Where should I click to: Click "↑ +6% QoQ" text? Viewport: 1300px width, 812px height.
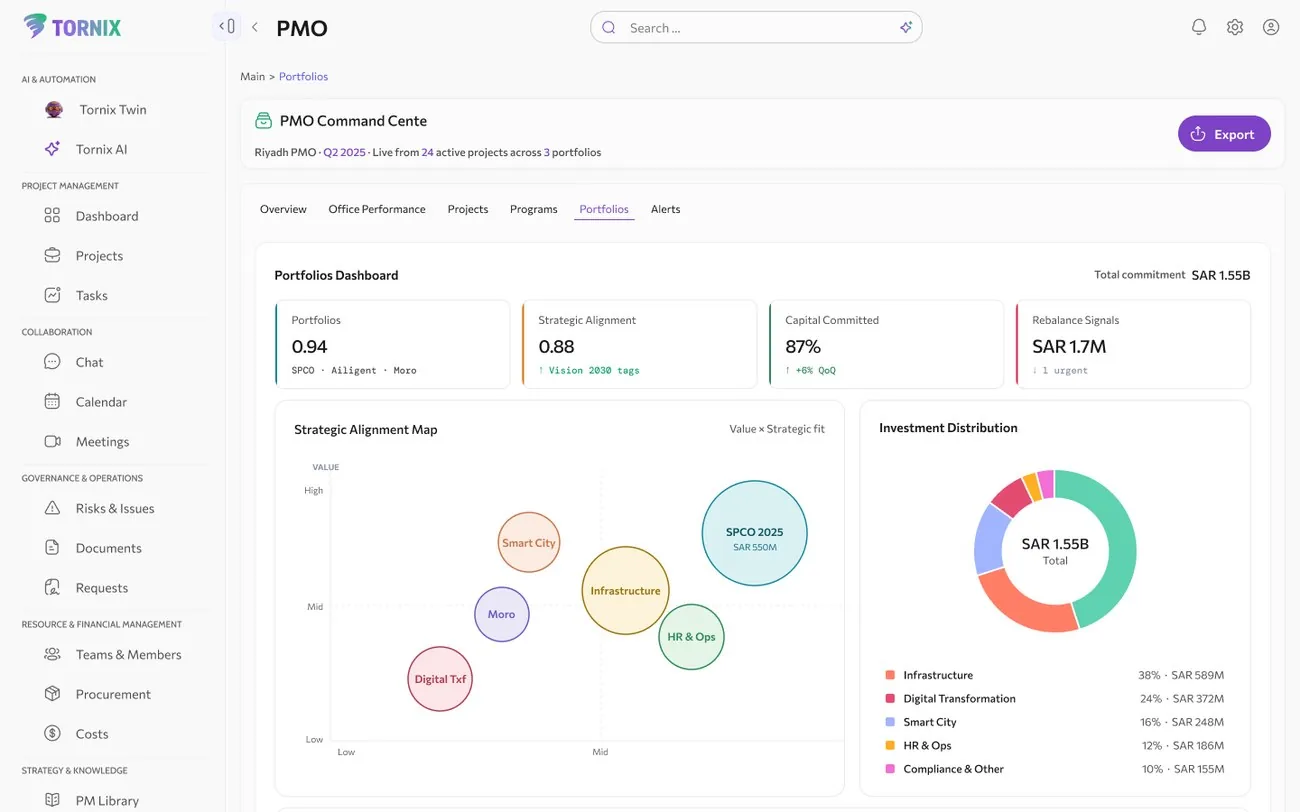click(x=810, y=370)
